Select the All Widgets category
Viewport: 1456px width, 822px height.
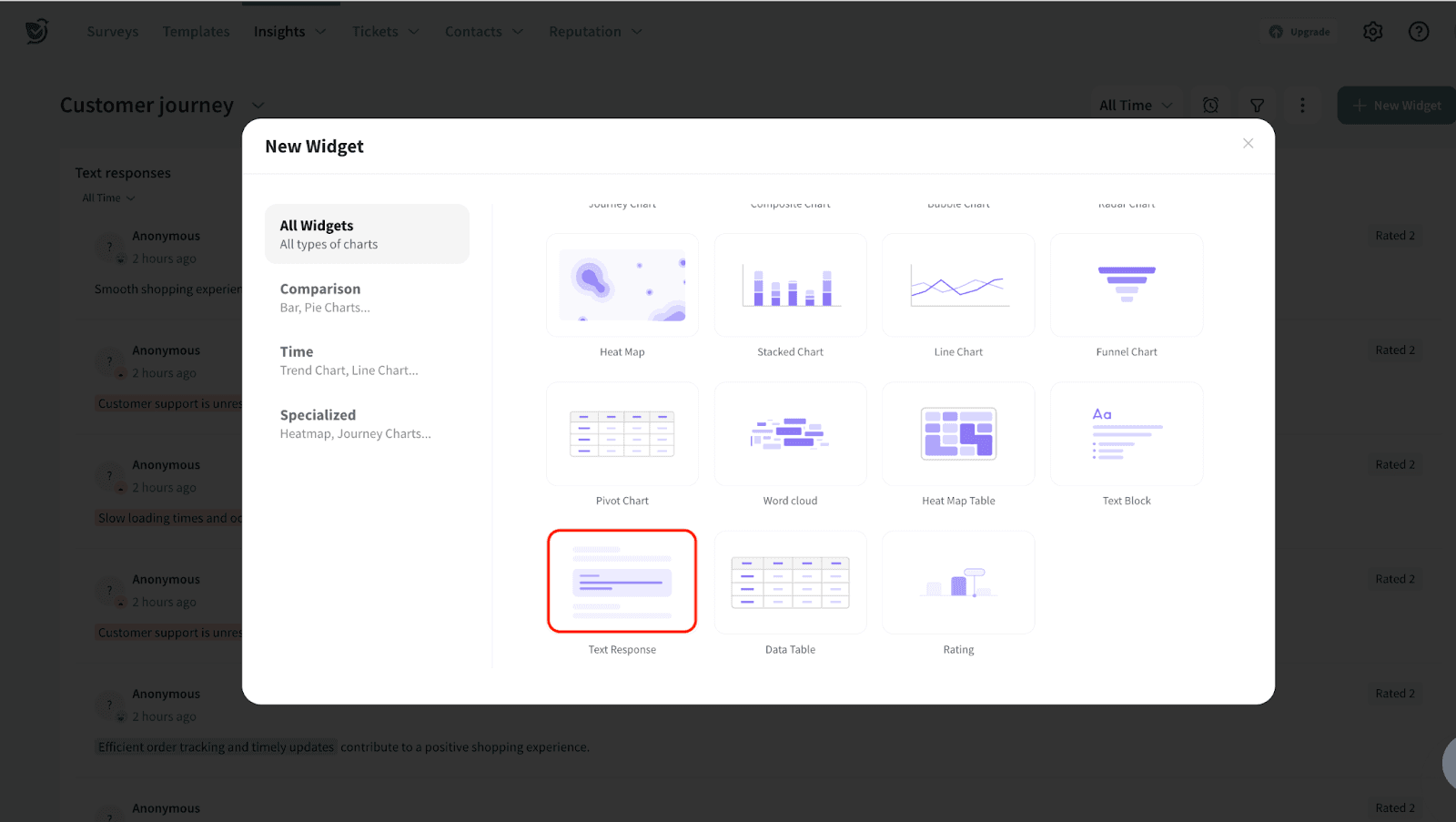pyautogui.click(x=367, y=234)
